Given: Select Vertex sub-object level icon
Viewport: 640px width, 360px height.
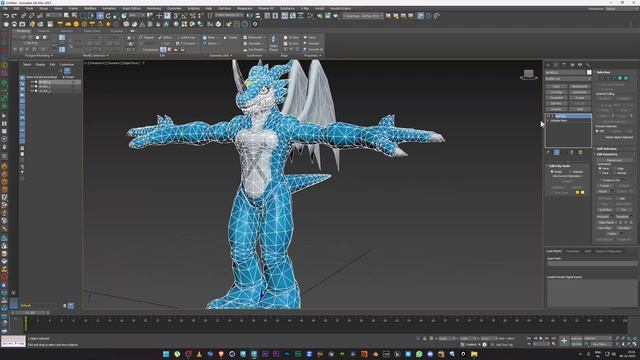Looking at the screenshot, I should [x=602, y=78].
